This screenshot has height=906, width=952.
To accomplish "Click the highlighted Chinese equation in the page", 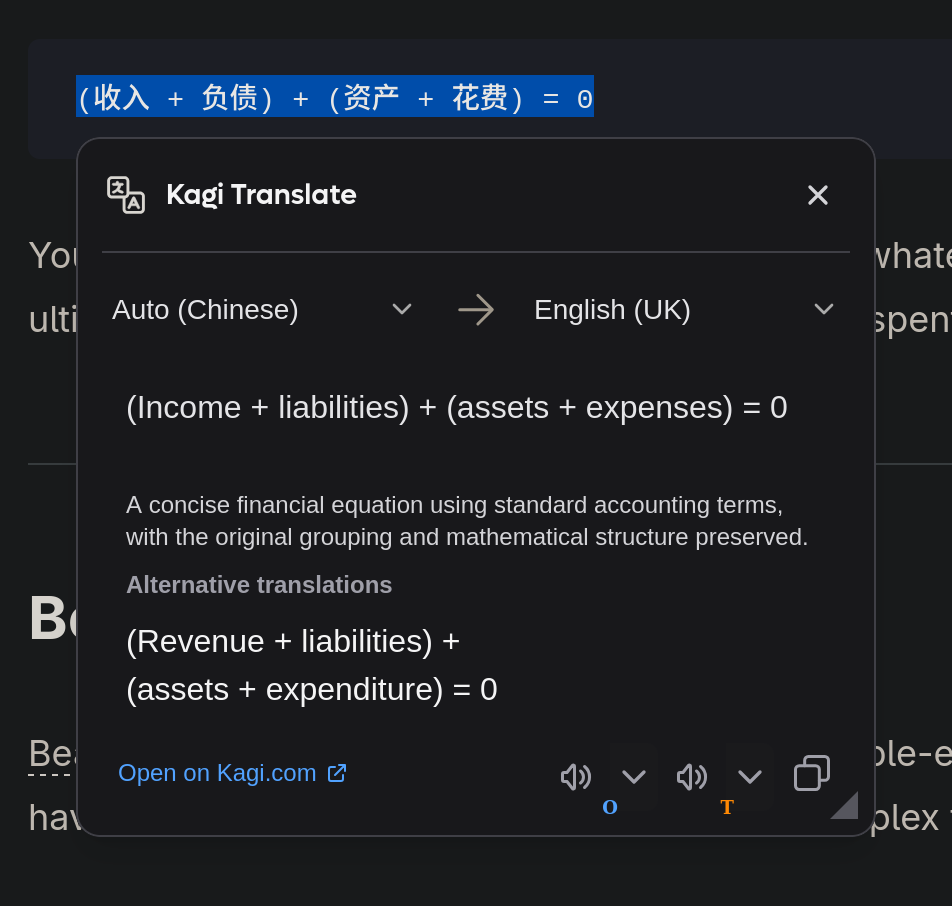I will pyautogui.click(x=335, y=97).
